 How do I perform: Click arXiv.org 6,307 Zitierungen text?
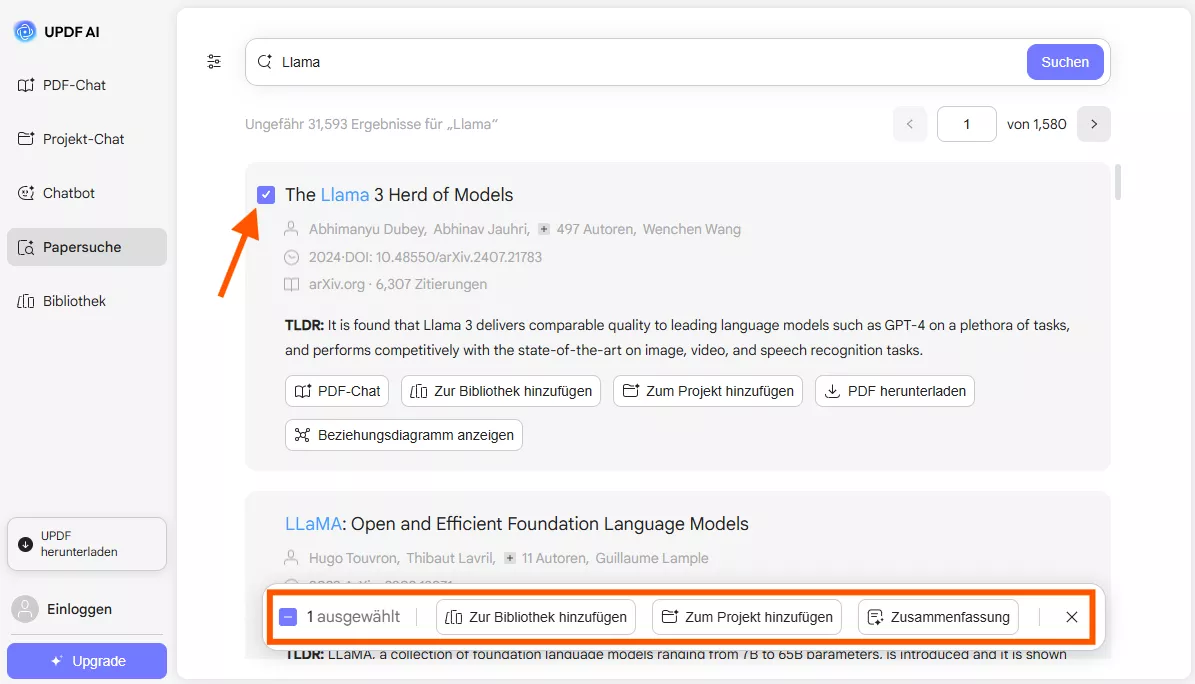(398, 284)
